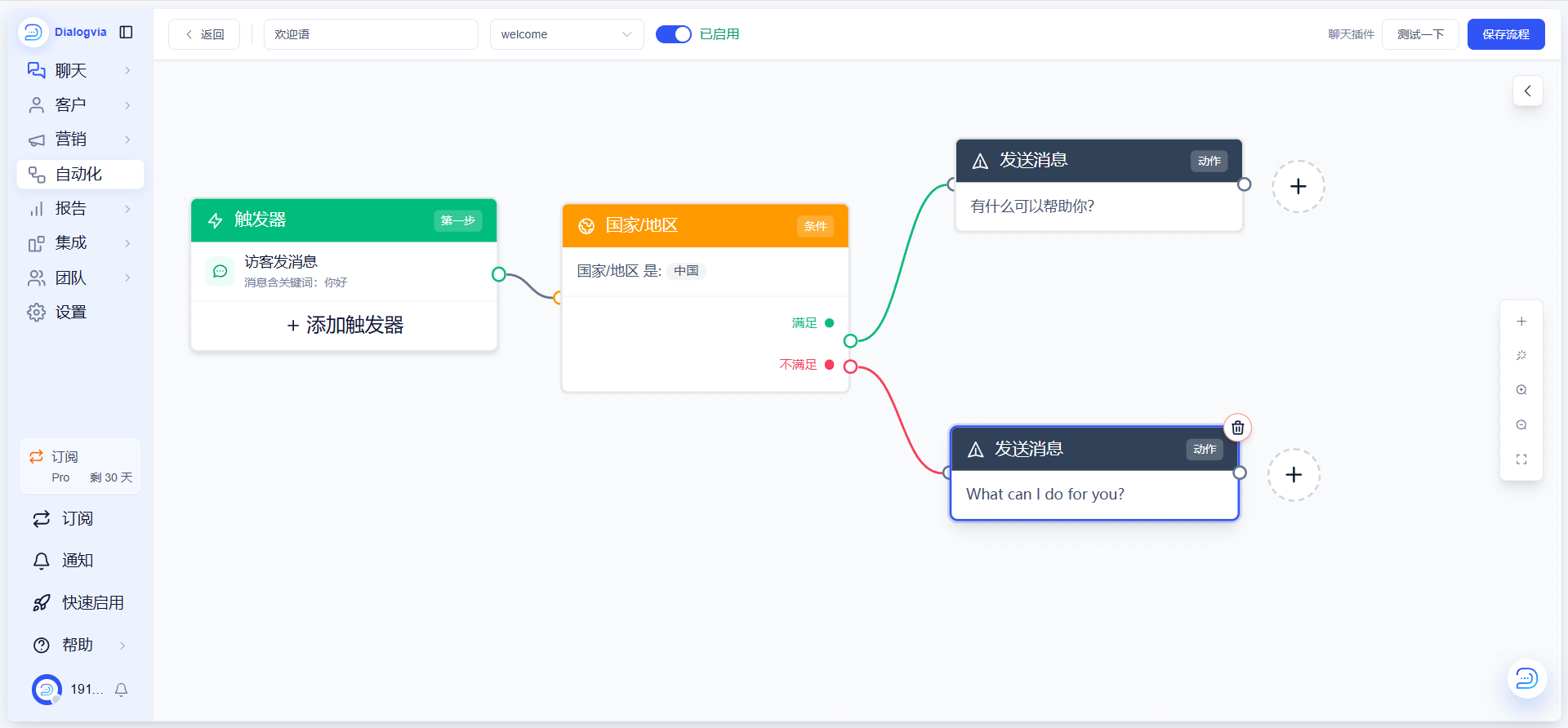Click the Dialogvia logo icon
This screenshot has width=1568, height=728.
click(x=33, y=32)
